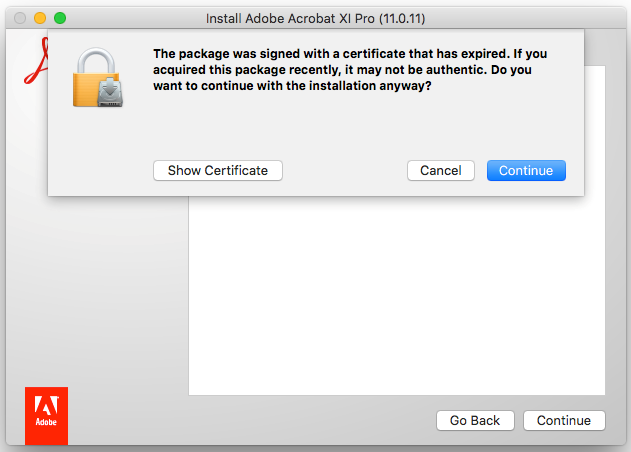Go Back to the previous installer step
631x452 pixels.
coord(475,421)
